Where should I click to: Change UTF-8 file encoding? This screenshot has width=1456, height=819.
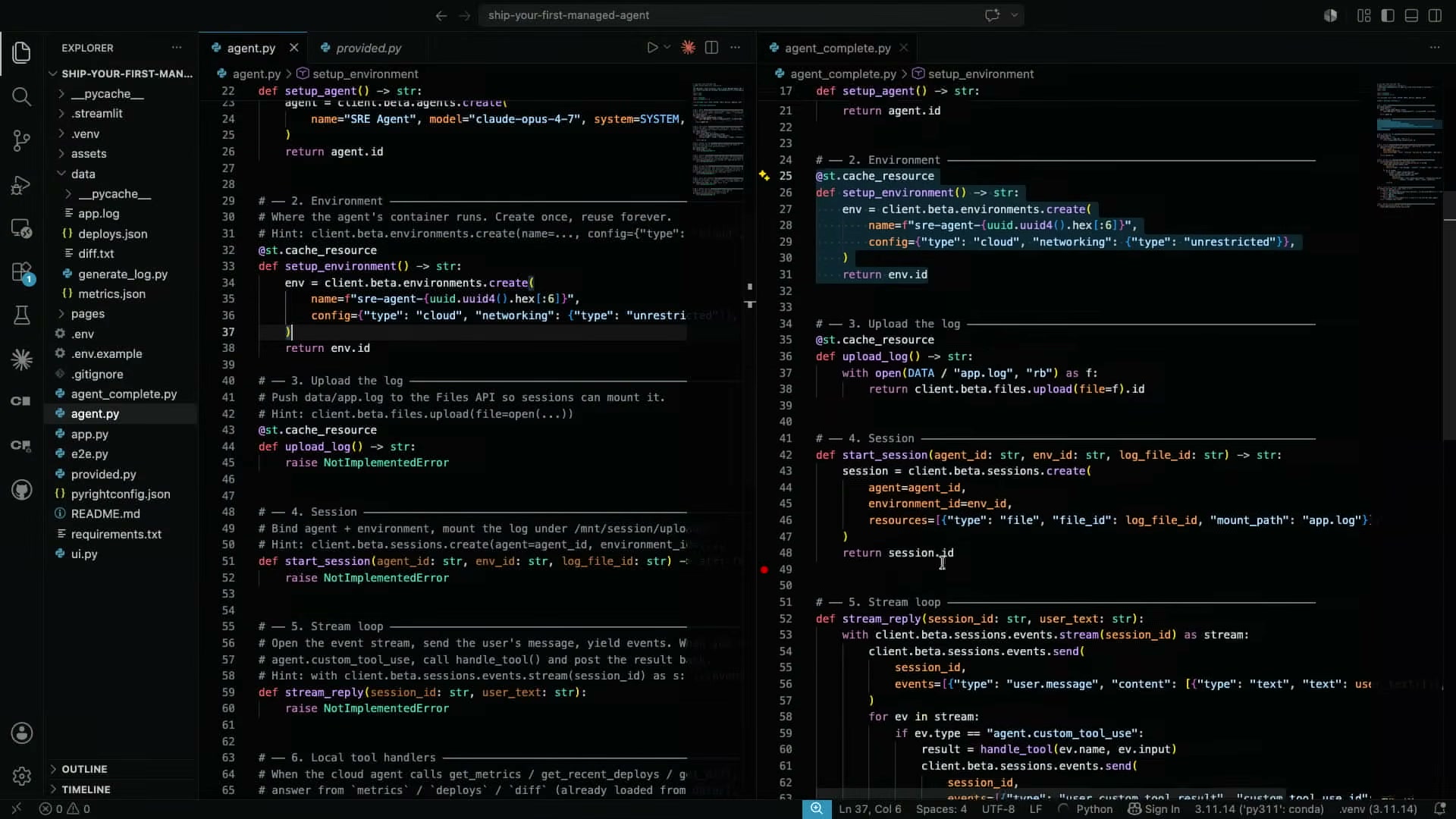tap(998, 809)
